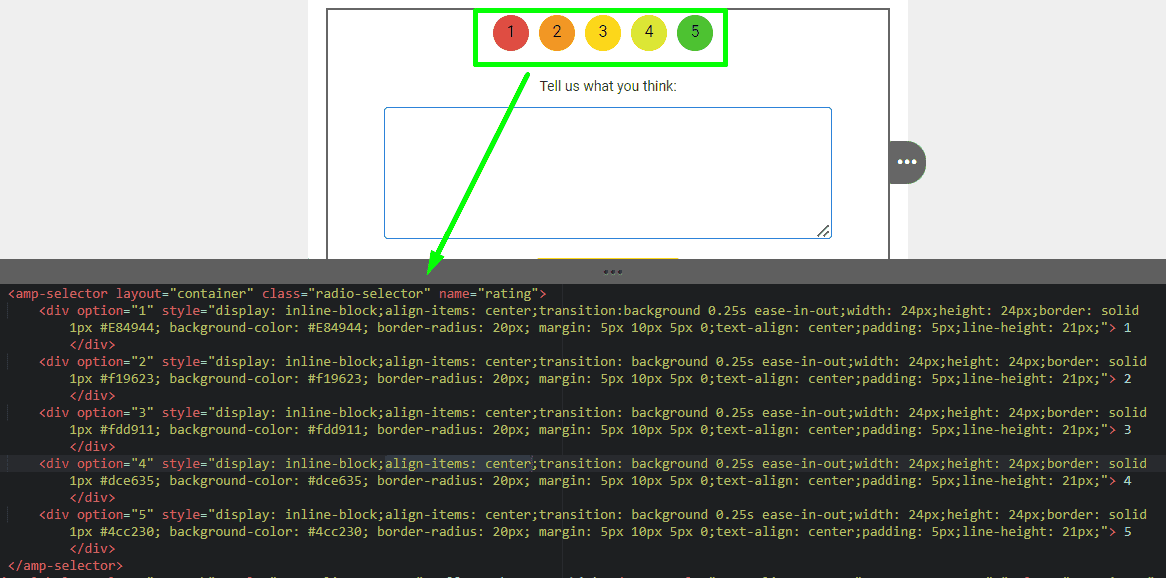Select rating 5 green circle
1166x578 pixels.
coord(695,32)
